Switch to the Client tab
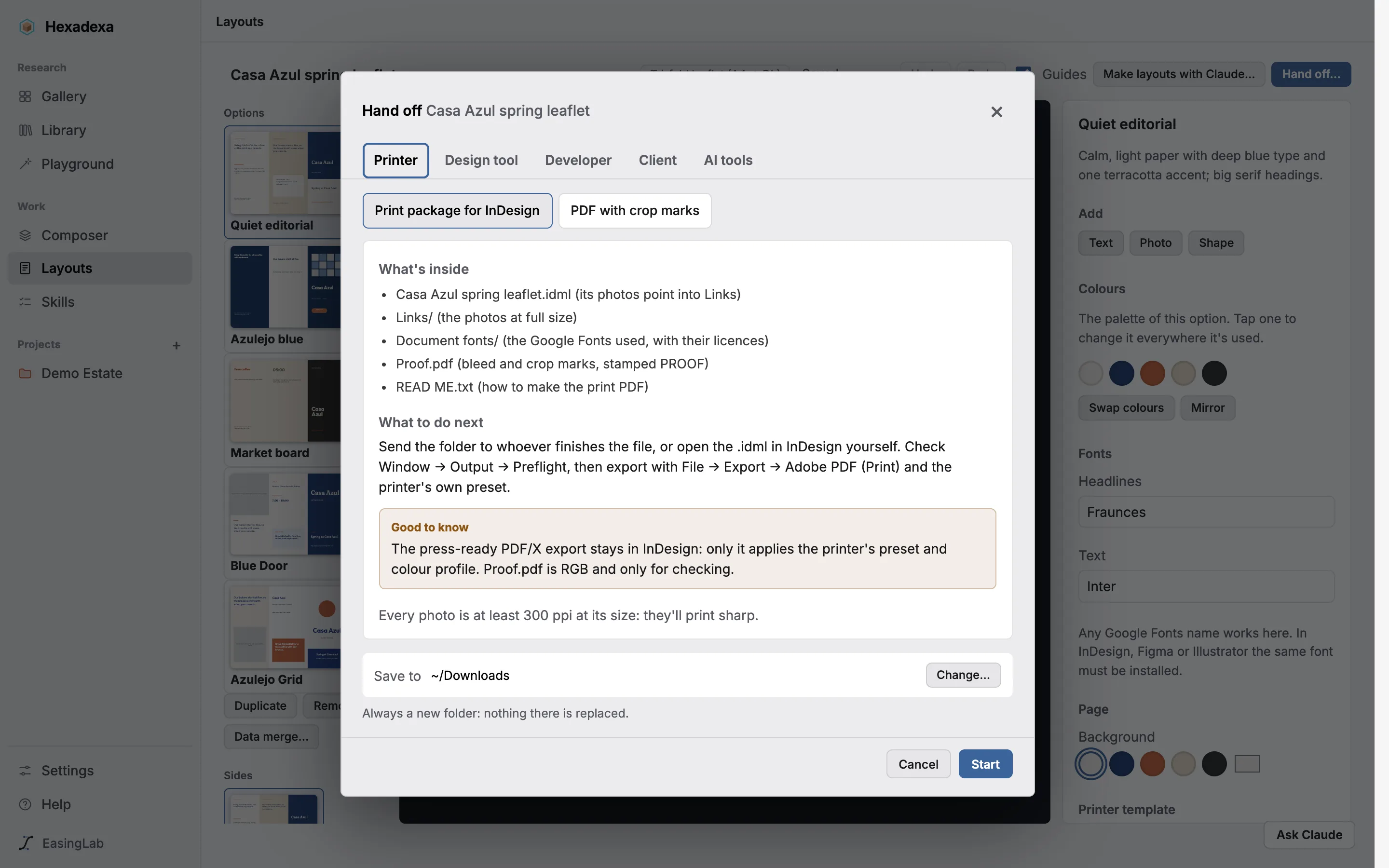The image size is (1389, 868). coord(657,160)
